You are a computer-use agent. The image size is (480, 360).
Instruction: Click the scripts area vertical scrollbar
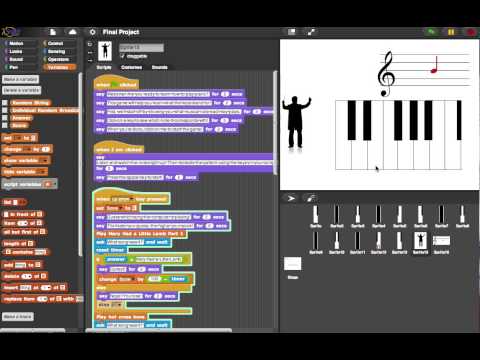click(x=275, y=123)
